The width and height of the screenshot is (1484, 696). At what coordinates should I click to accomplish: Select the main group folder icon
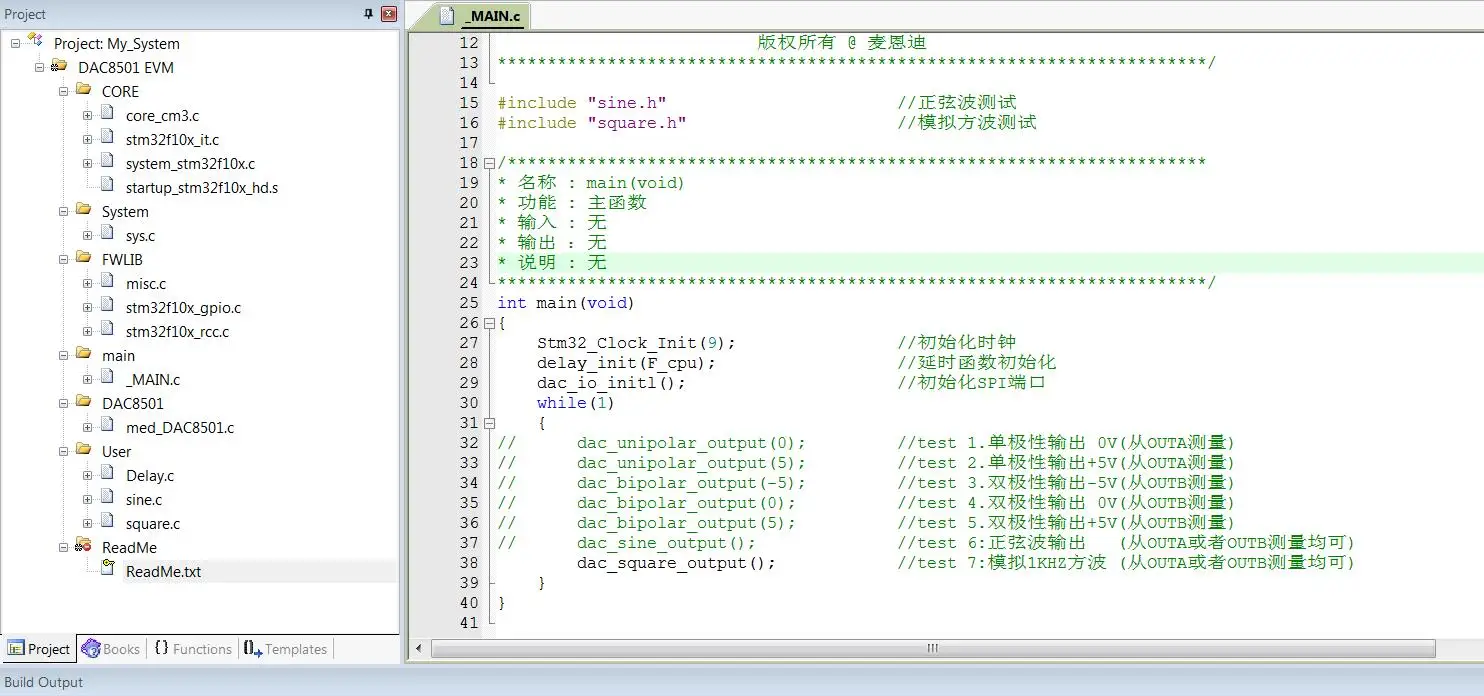point(84,354)
